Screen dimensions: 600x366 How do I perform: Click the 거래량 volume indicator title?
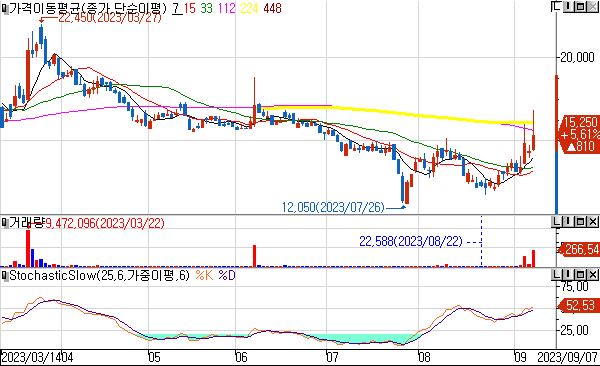(26, 222)
